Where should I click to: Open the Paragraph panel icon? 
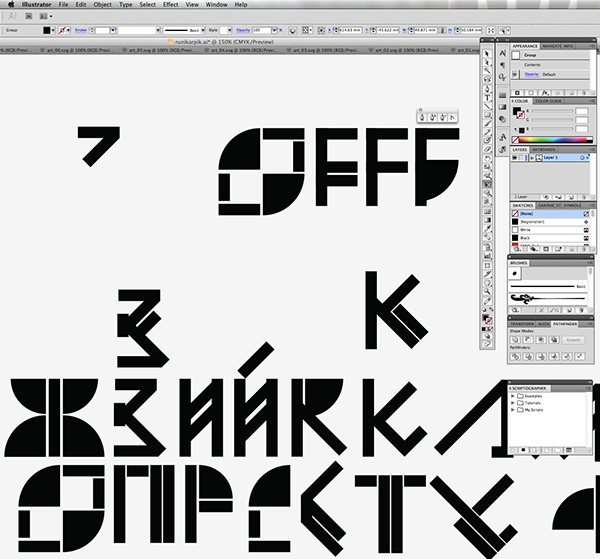tap(502, 65)
